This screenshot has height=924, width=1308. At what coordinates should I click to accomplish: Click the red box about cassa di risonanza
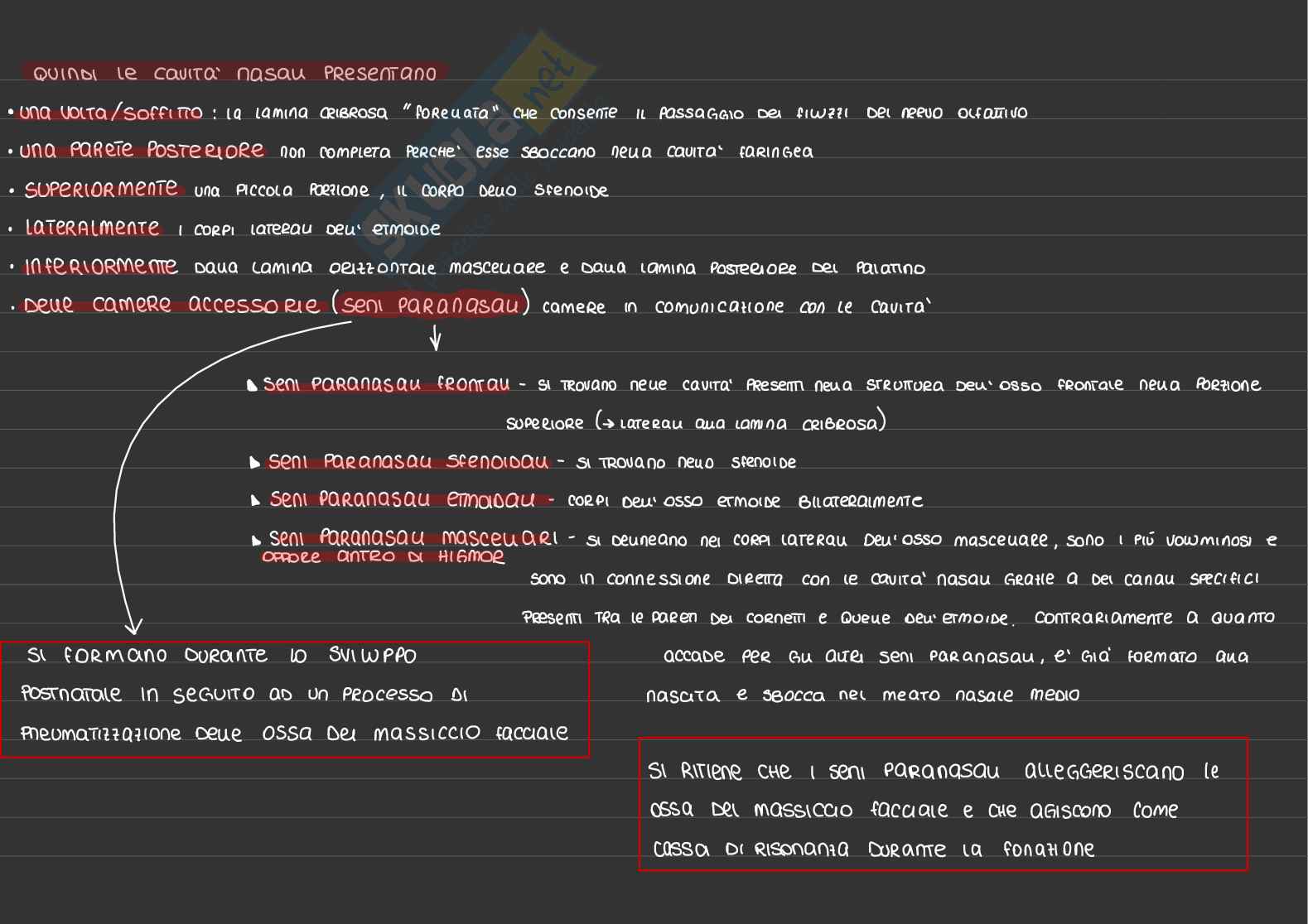943,804
